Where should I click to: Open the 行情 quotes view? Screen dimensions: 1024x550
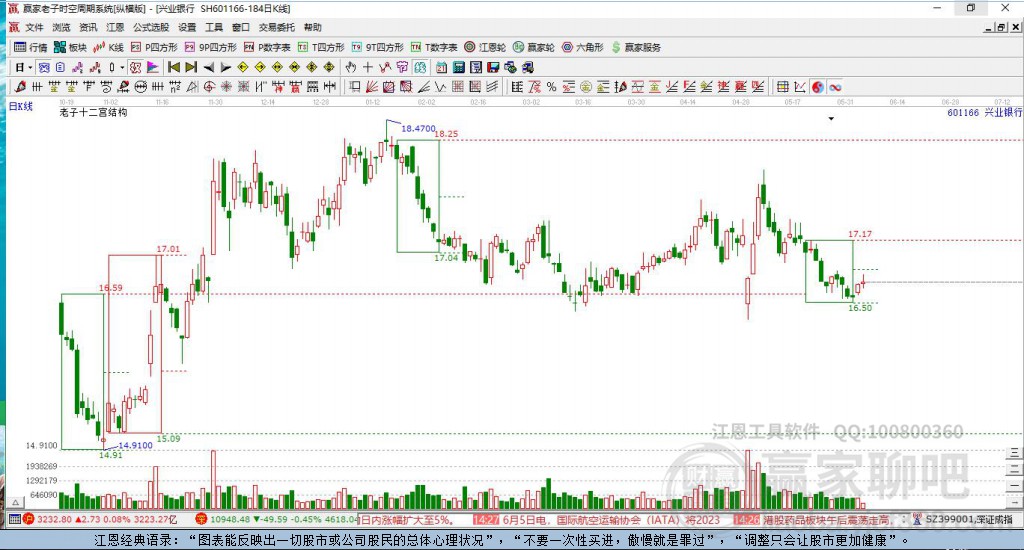[31, 47]
